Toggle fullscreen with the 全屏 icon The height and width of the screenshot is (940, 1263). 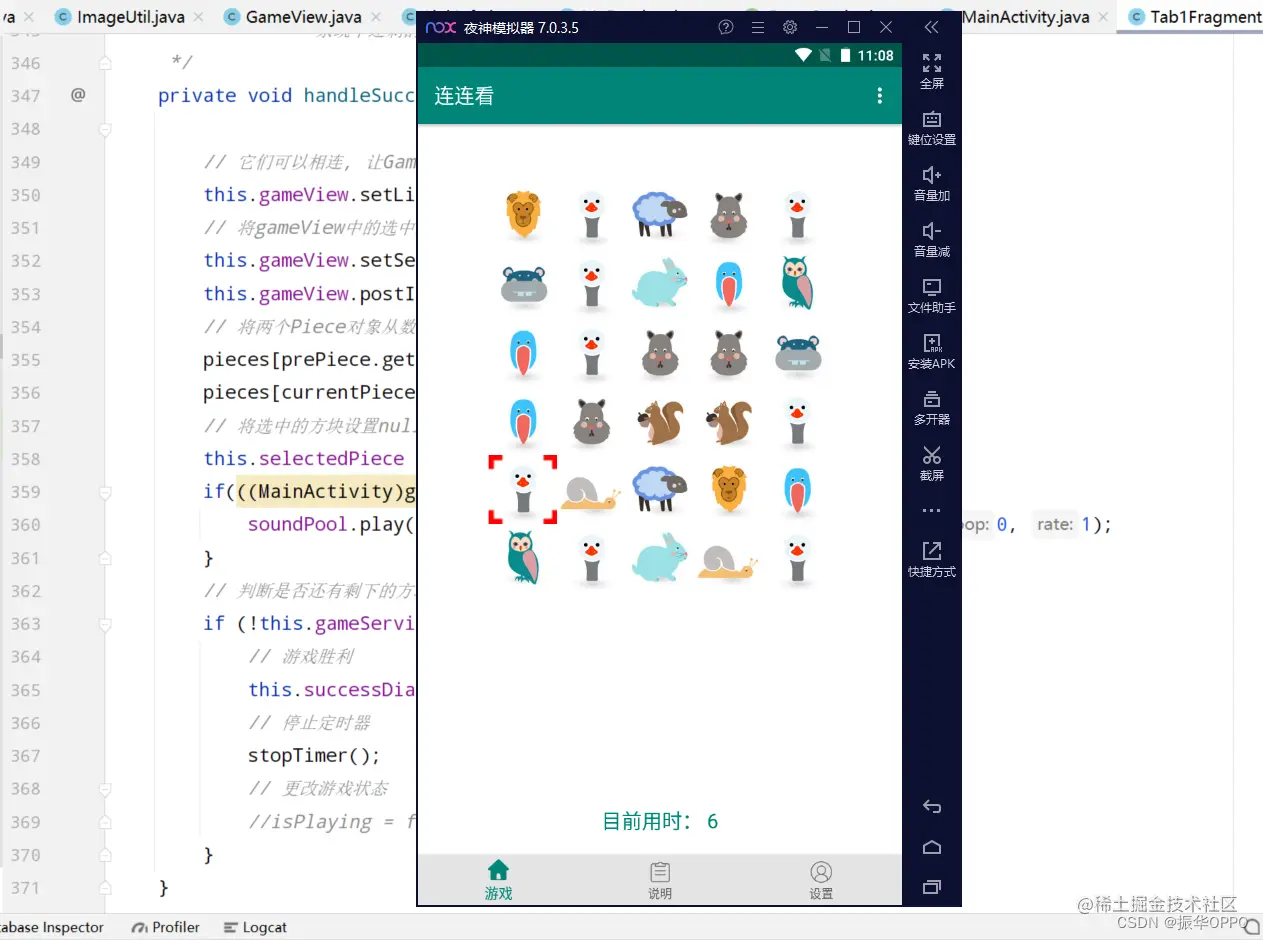click(931, 70)
